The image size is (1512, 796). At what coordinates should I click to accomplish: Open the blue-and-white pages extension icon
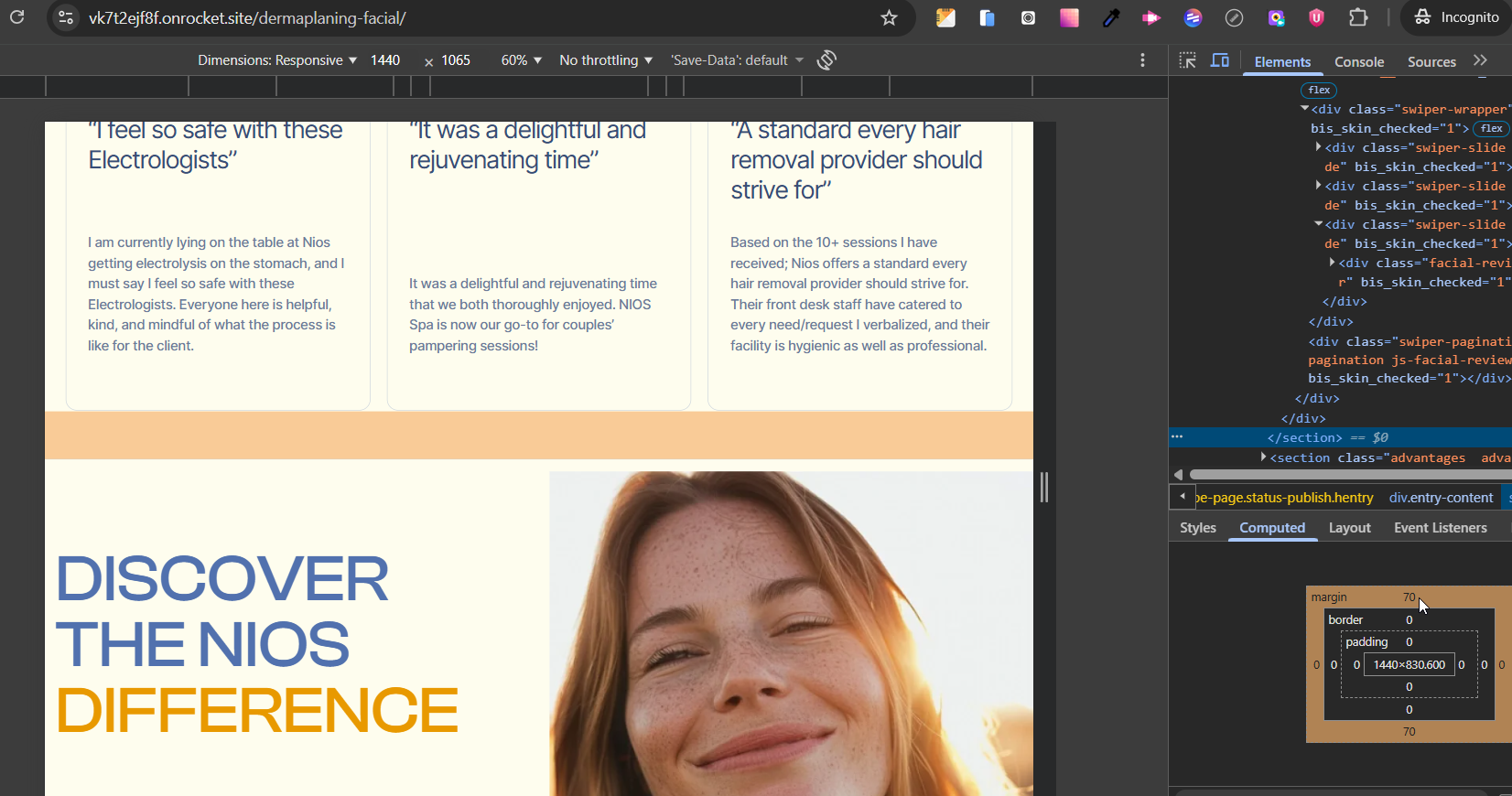[x=987, y=17]
